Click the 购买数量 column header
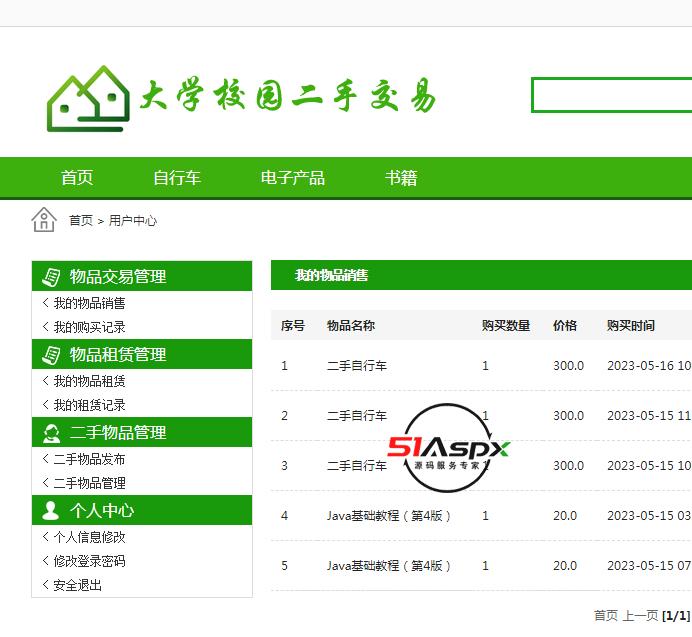This screenshot has height=637, width=692. point(506,326)
